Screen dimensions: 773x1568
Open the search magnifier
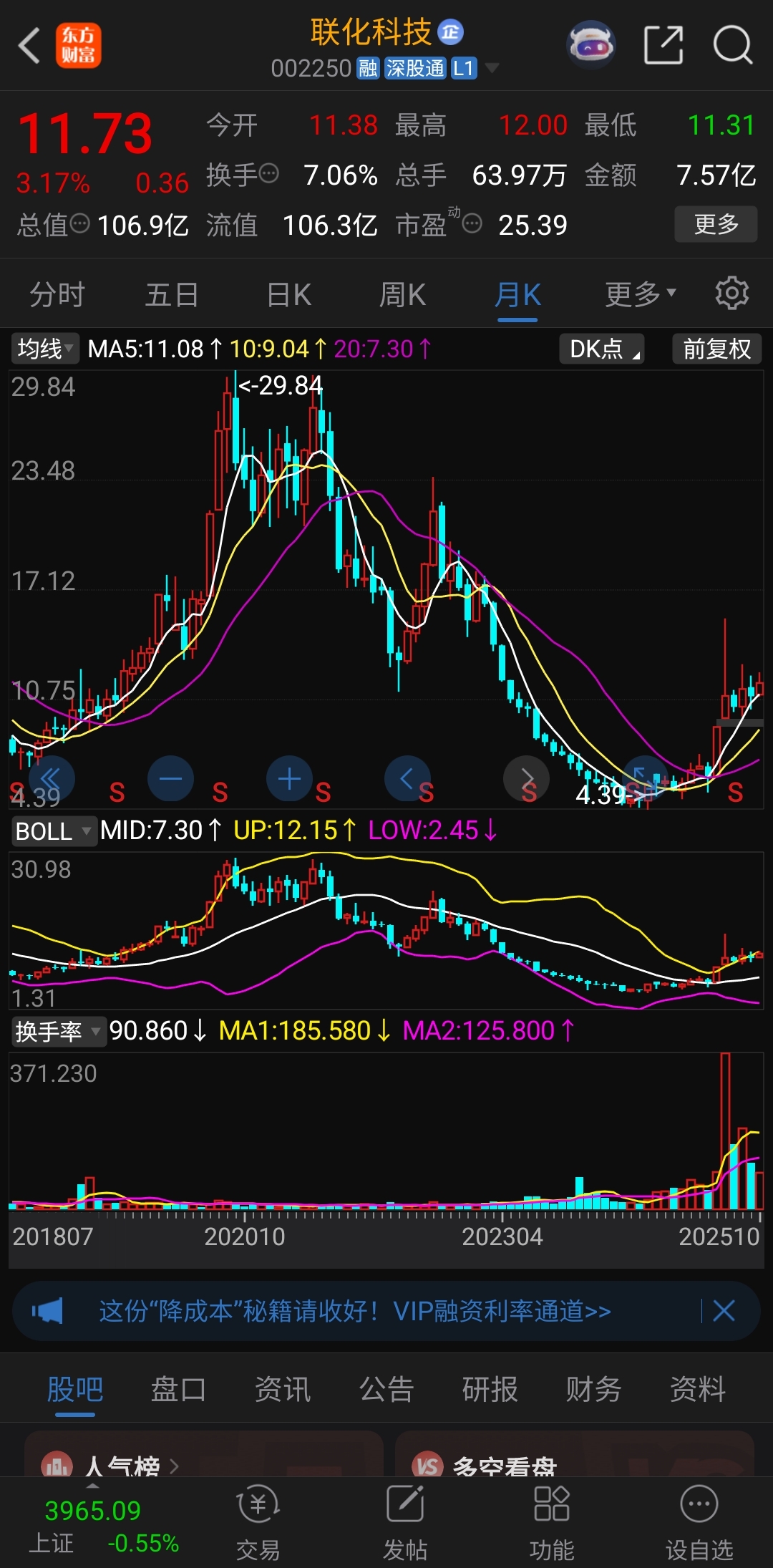tap(732, 45)
